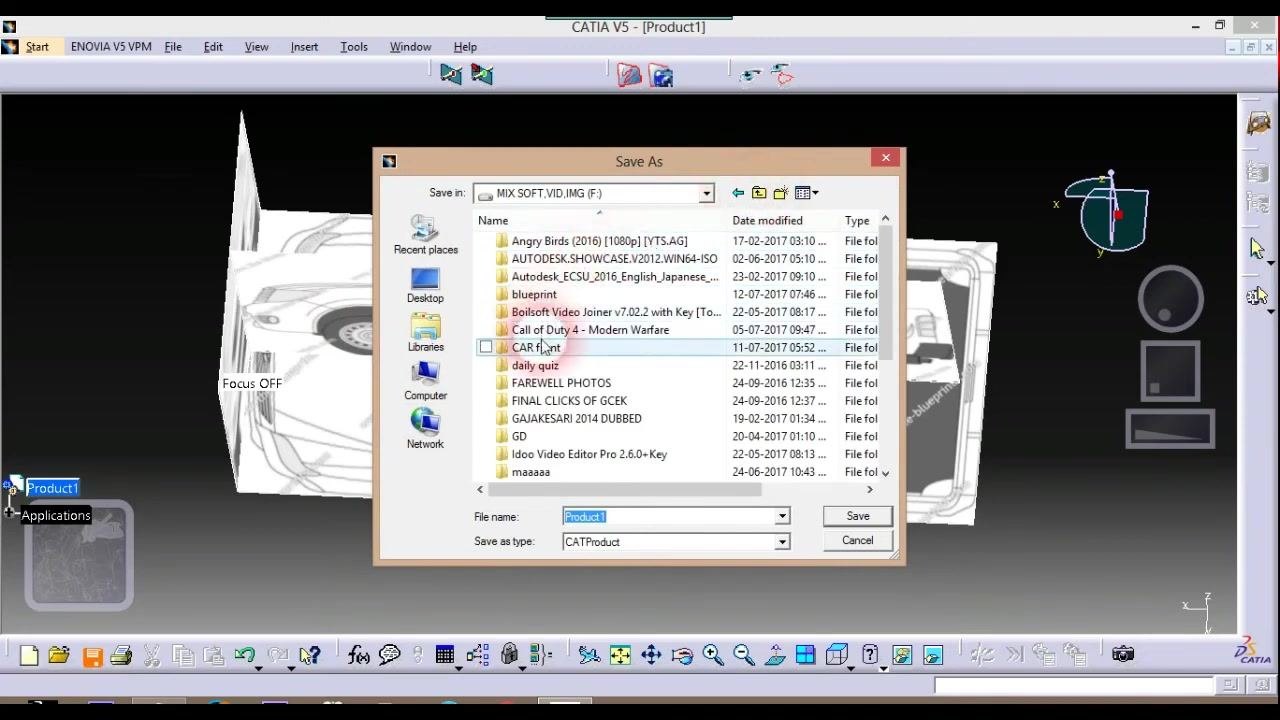Click the orange Save icon
1280x720 pixels.
[92, 656]
